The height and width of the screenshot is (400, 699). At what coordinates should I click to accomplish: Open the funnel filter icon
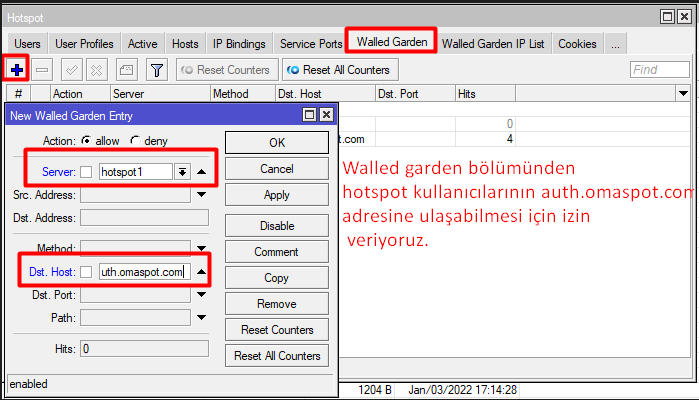[156, 70]
